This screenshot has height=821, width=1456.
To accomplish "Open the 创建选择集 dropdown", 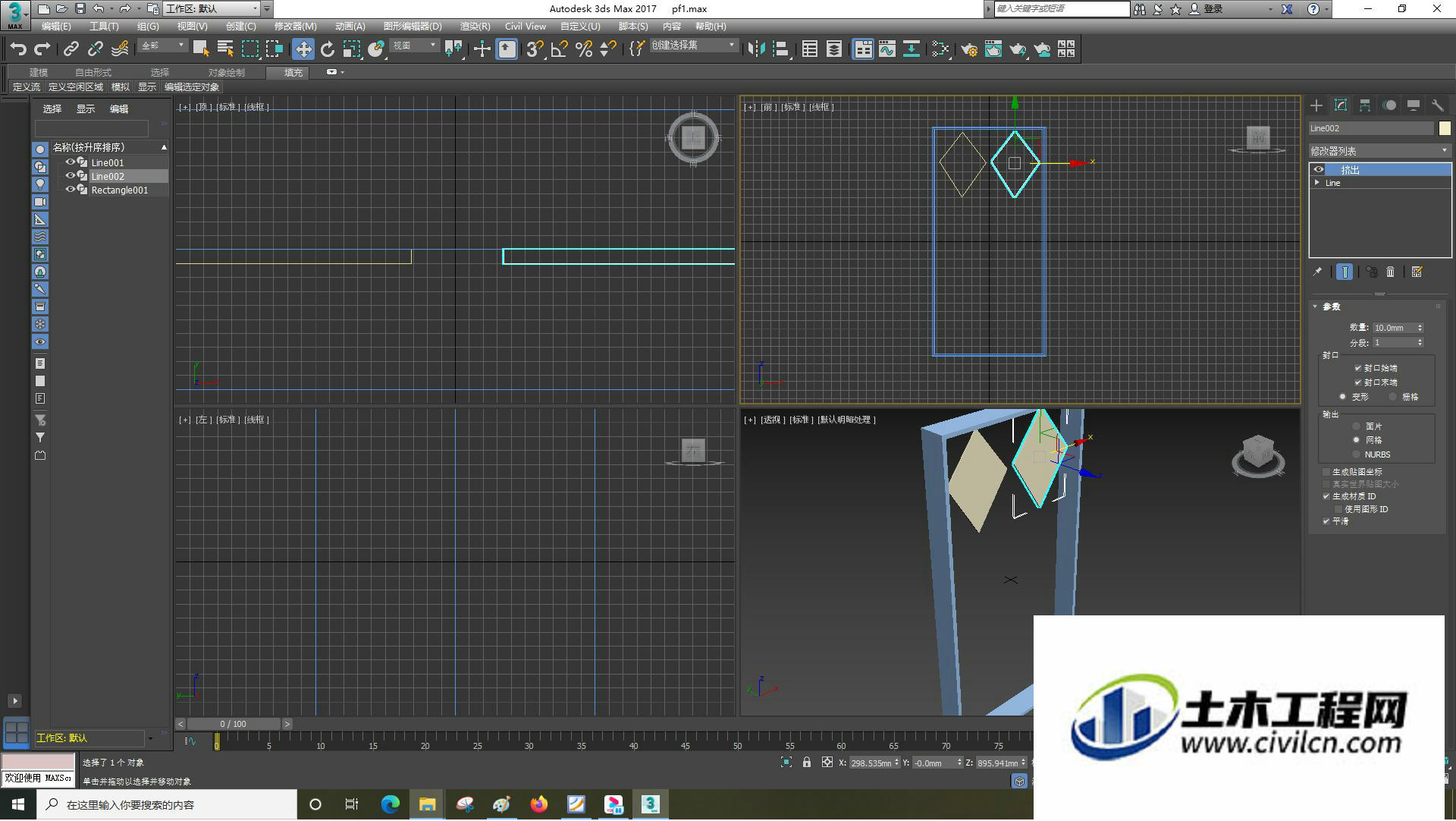I will click(694, 46).
